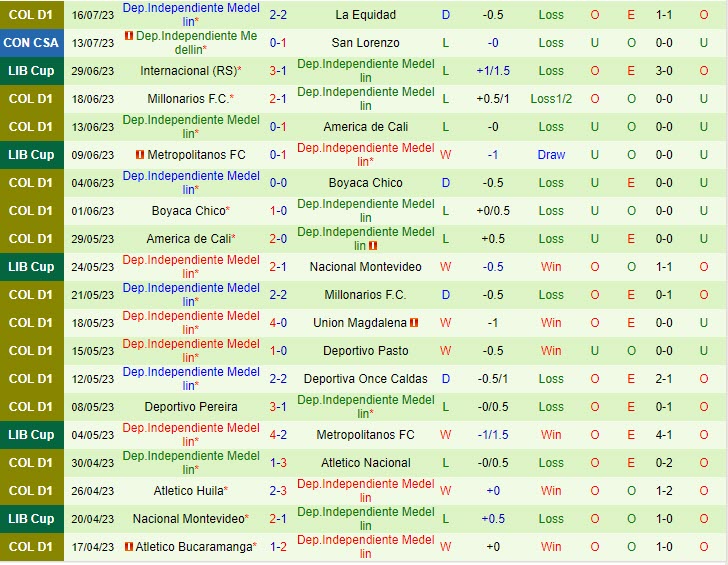Click Deportivo Pereira team name
The width and height of the screenshot is (728, 565).
[191, 407]
